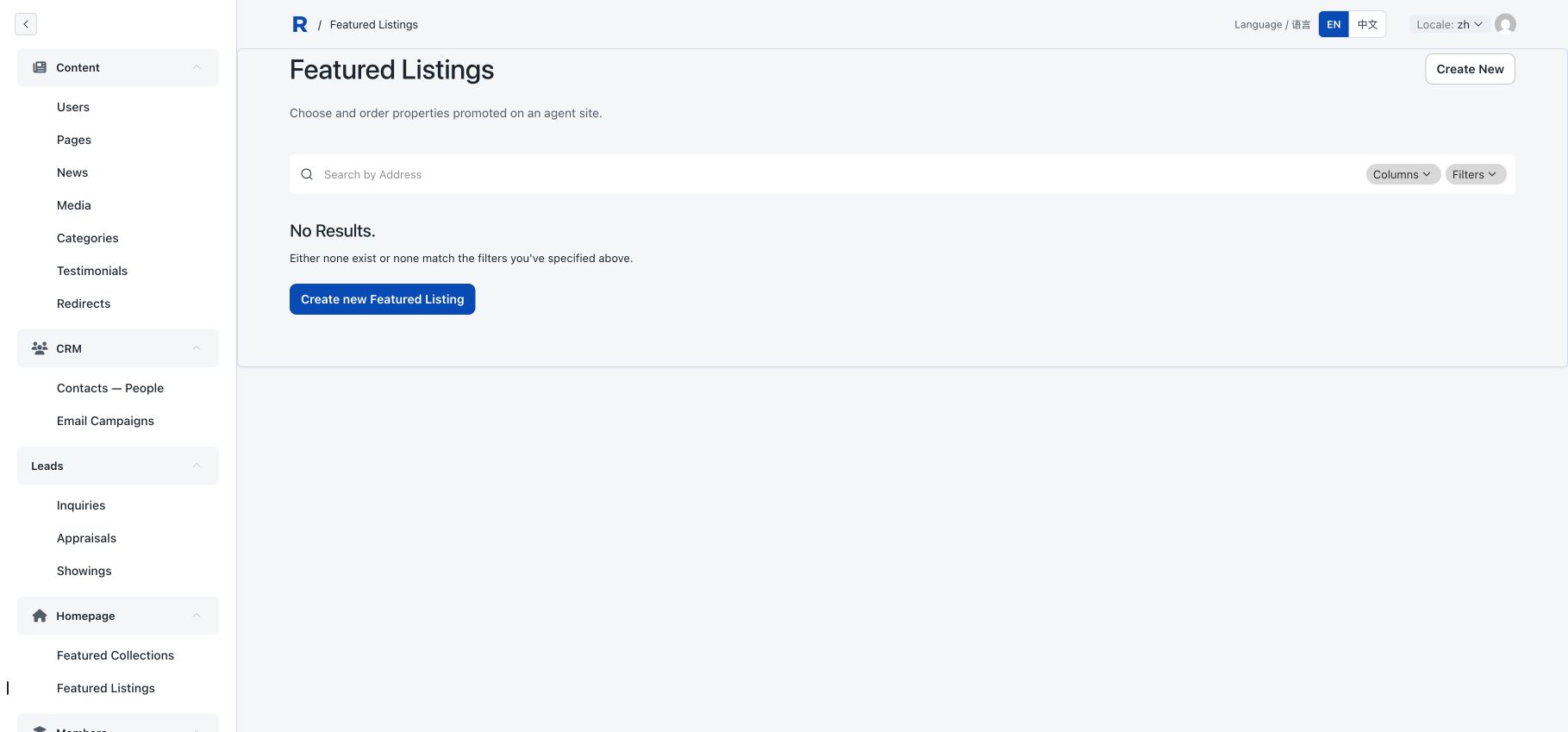Screen dimensions: 1568x732
Task: Click the CRM section header label
Action: pyautogui.click(x=69, y=348)
